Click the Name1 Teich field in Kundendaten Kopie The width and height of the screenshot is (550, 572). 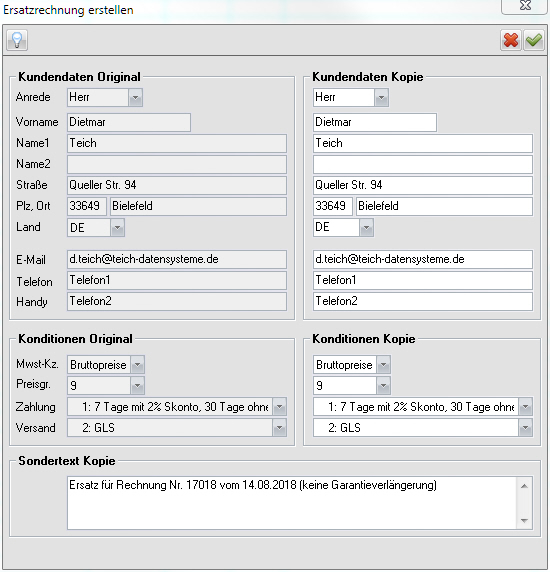(x=423, y=143)
